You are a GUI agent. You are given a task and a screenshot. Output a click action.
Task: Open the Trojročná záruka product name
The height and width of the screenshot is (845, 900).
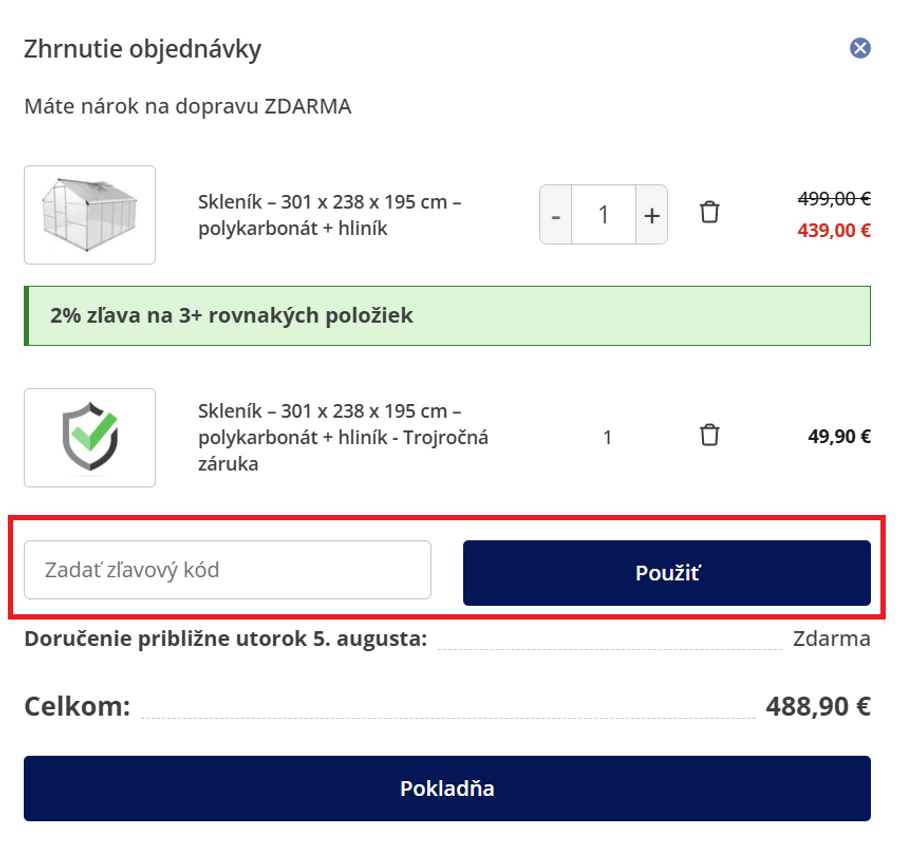click(343, 437)
